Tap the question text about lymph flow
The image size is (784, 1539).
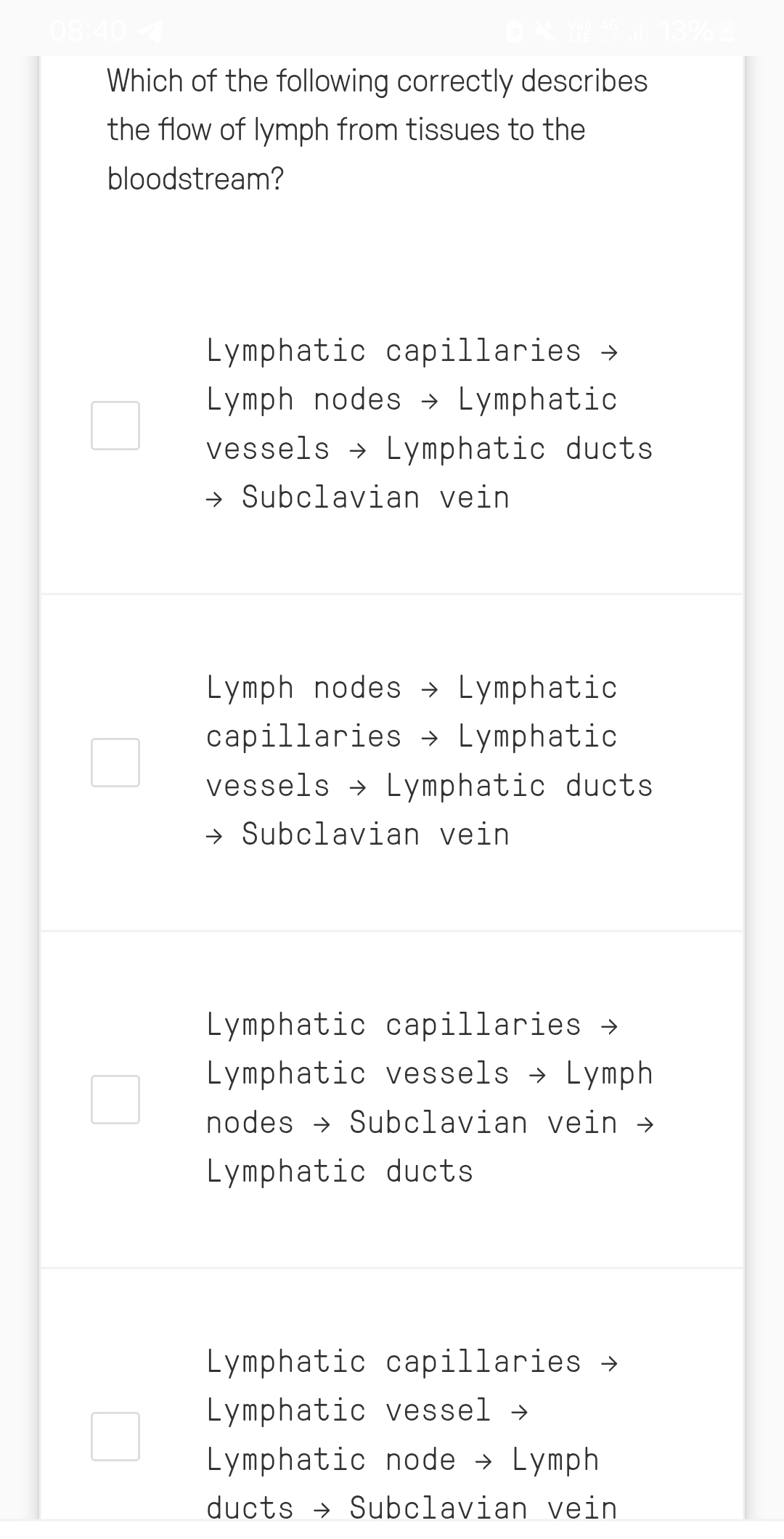pos(377,129)
